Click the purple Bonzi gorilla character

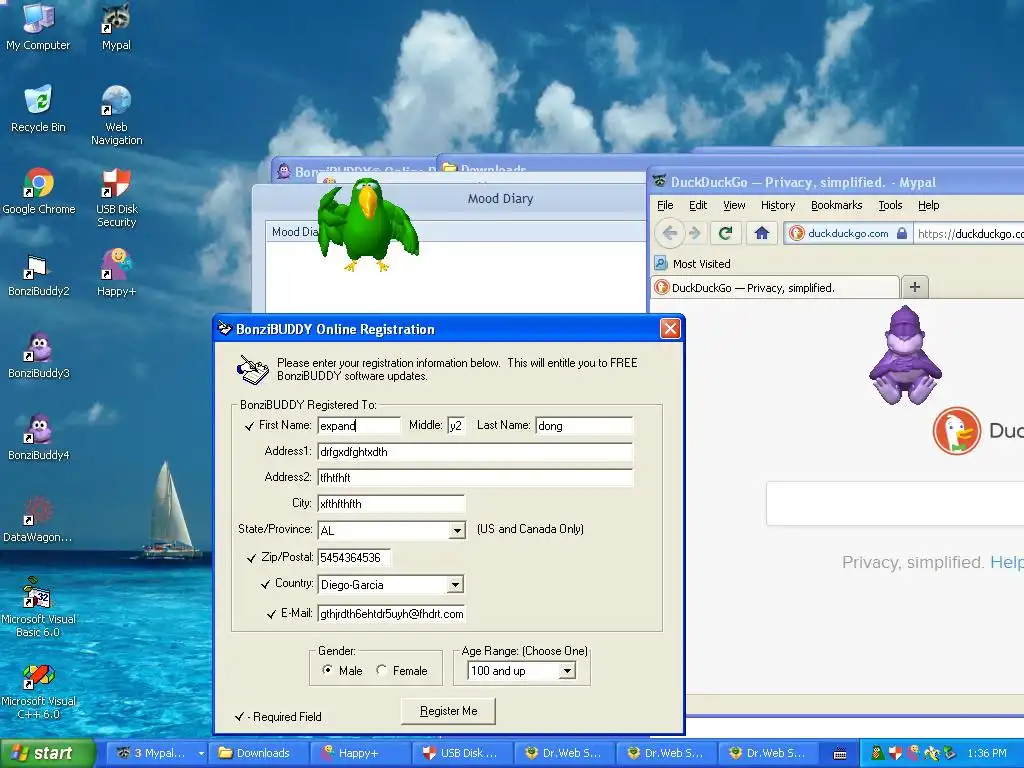point(905,355)
